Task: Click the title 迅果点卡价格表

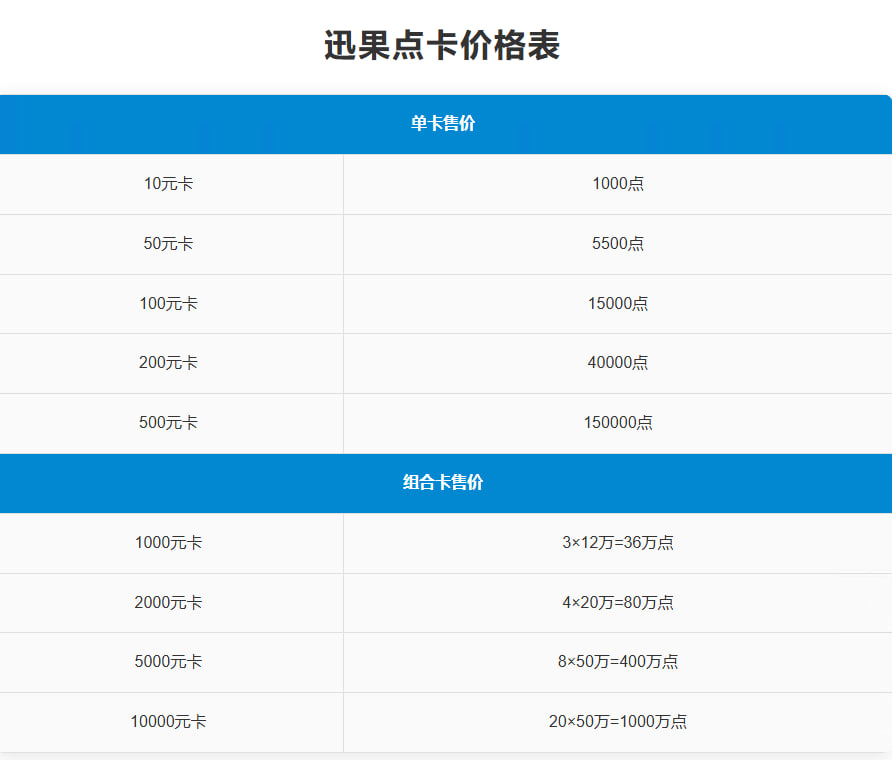Action: (442, 45)
